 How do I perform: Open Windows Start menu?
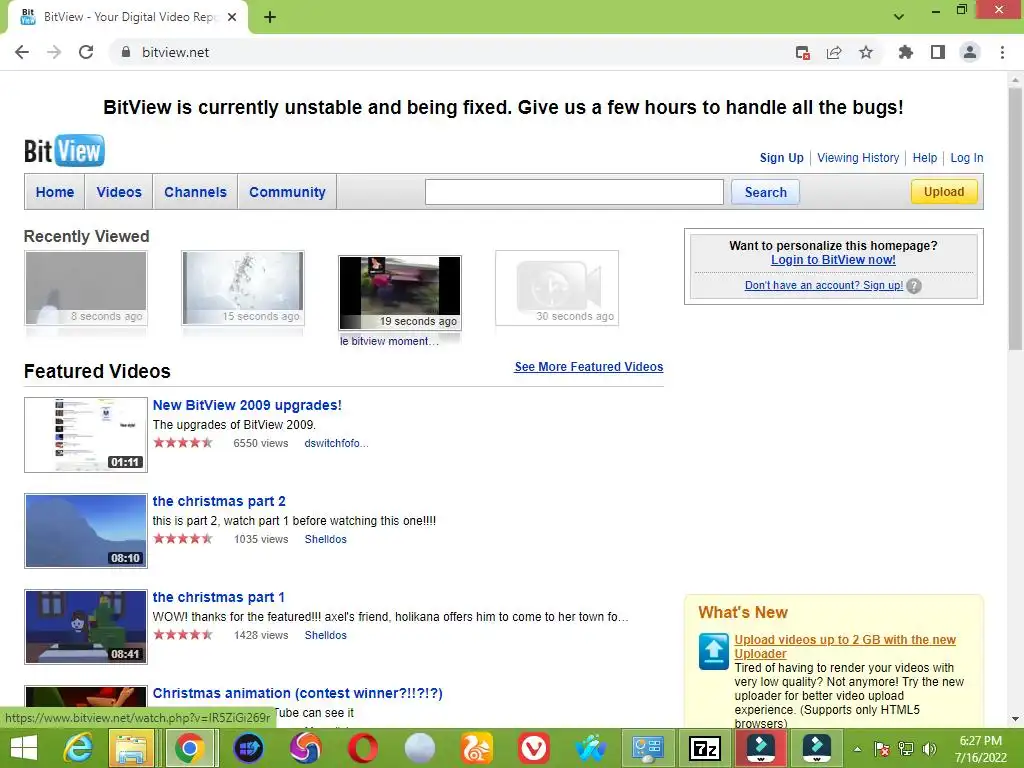[24, 748]
